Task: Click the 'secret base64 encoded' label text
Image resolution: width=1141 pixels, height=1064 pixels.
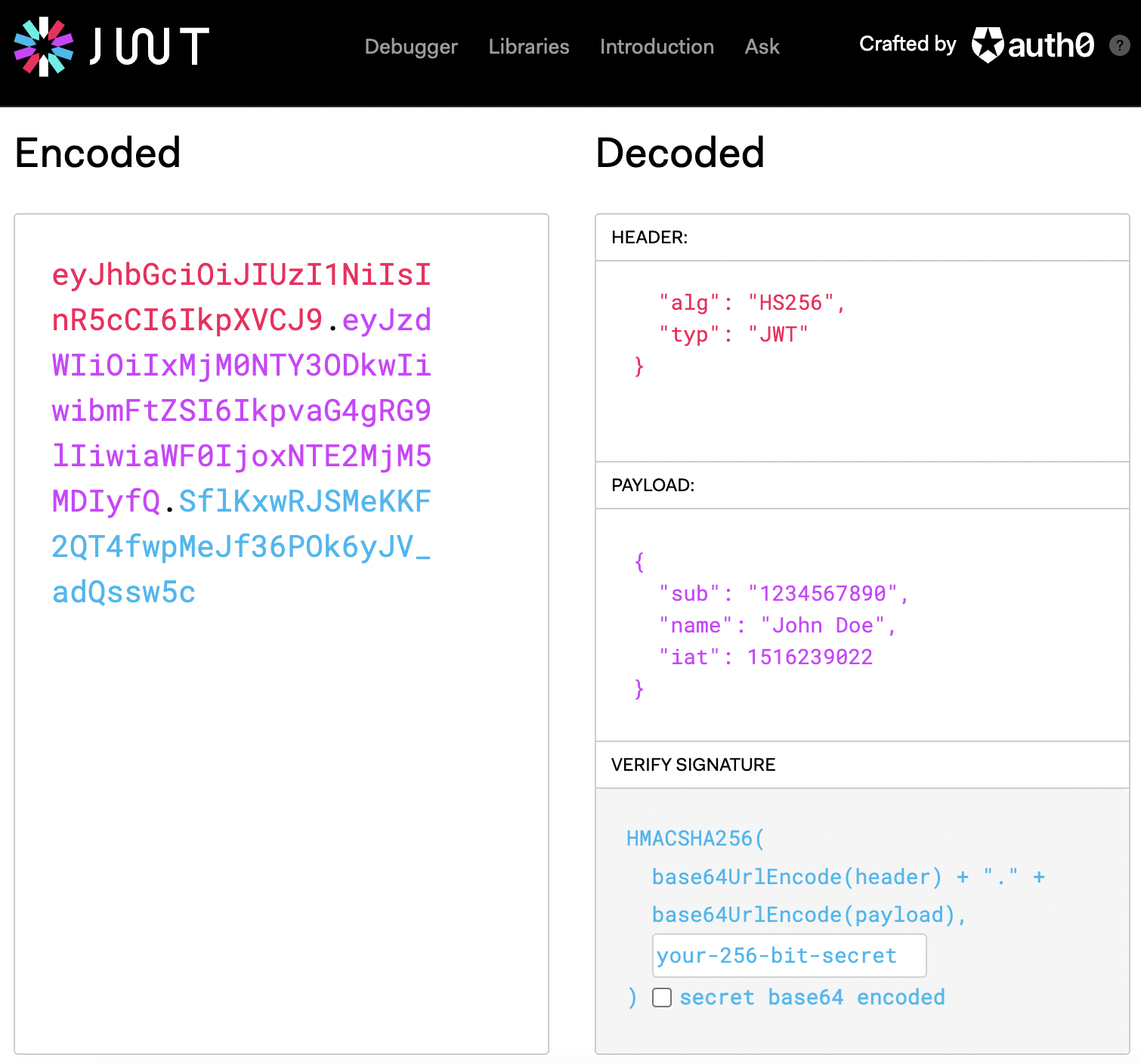Action: point(812,998)
